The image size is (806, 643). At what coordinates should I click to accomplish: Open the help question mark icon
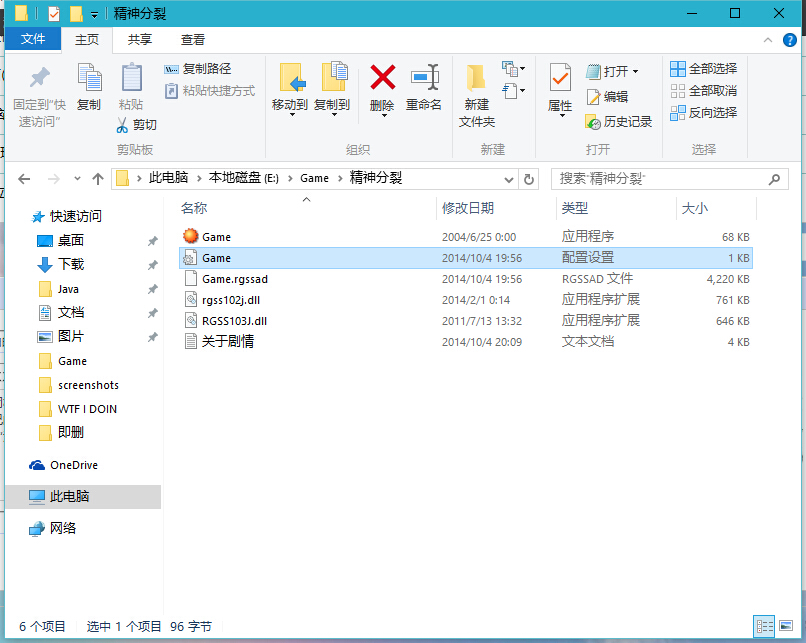[790, 40]
